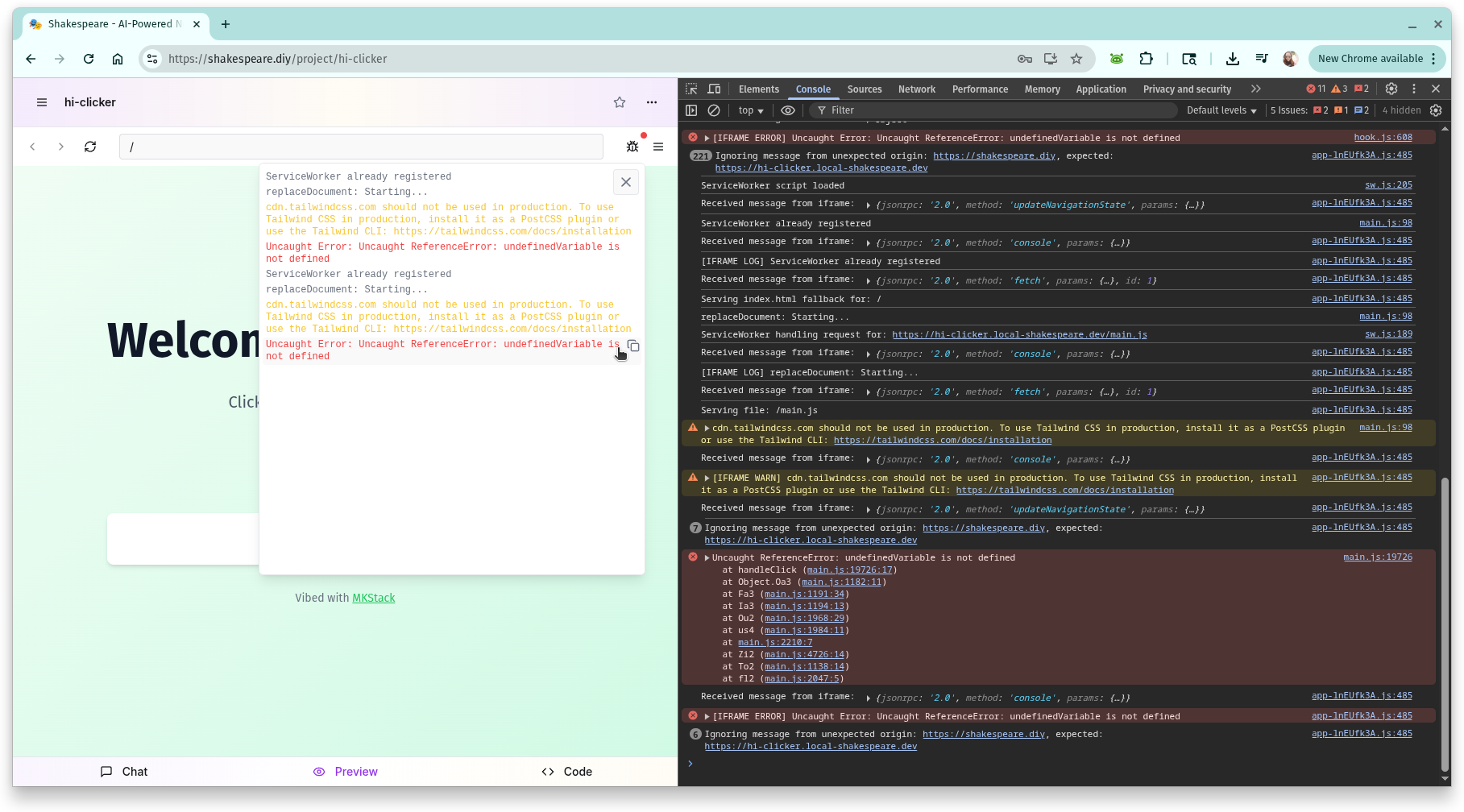Open the Default levels dropdown
This screenshot has width=1464, height=812.
pyautogui.click(x=1221, y=110)
